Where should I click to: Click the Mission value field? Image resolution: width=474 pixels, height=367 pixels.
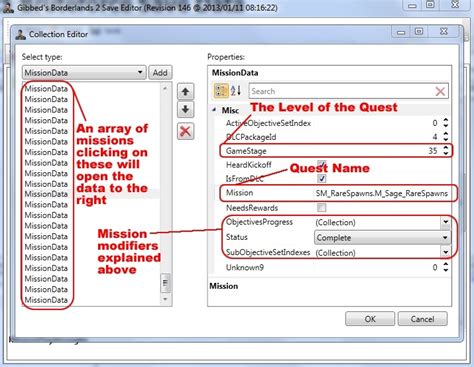382,193
